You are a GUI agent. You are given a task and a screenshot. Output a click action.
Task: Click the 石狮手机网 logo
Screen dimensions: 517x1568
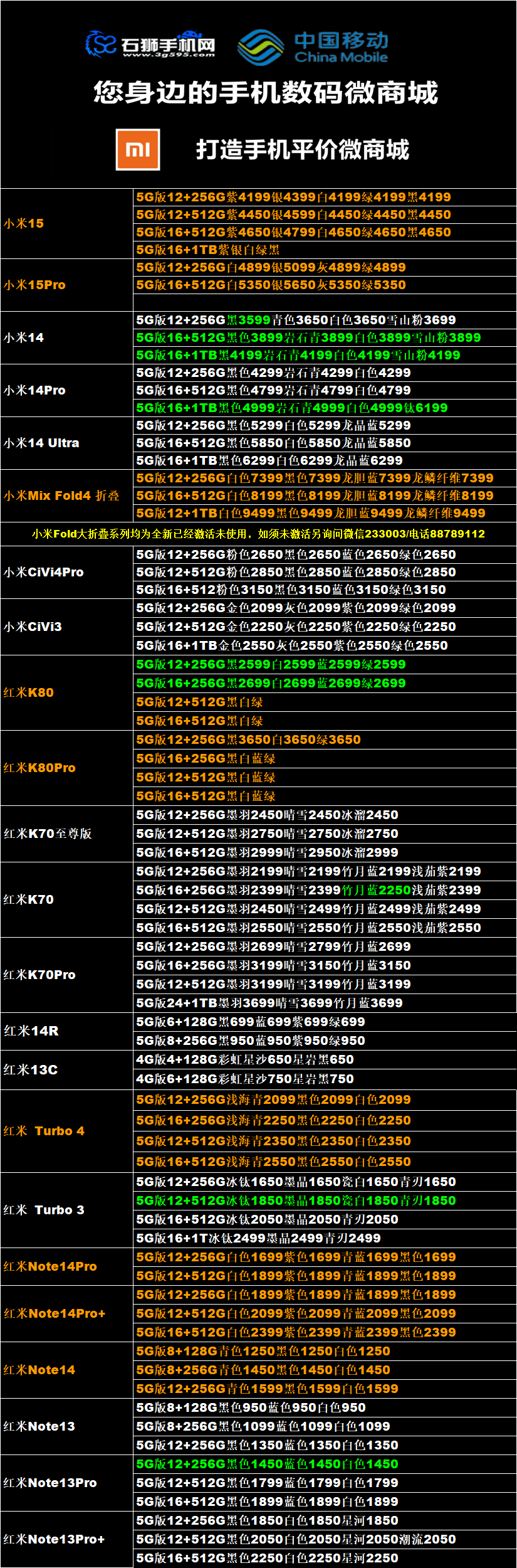(150, 45)
